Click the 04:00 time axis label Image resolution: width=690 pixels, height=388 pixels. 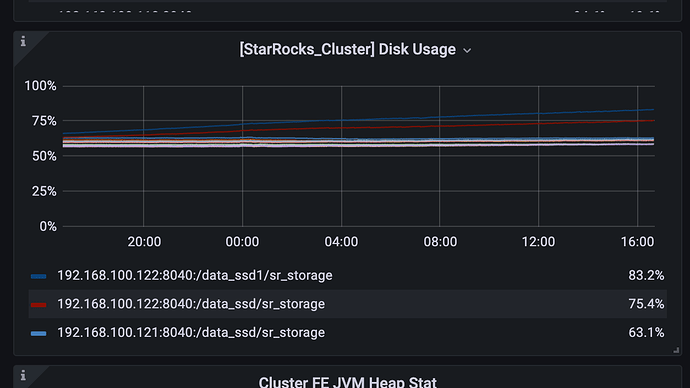click(341, 242)
